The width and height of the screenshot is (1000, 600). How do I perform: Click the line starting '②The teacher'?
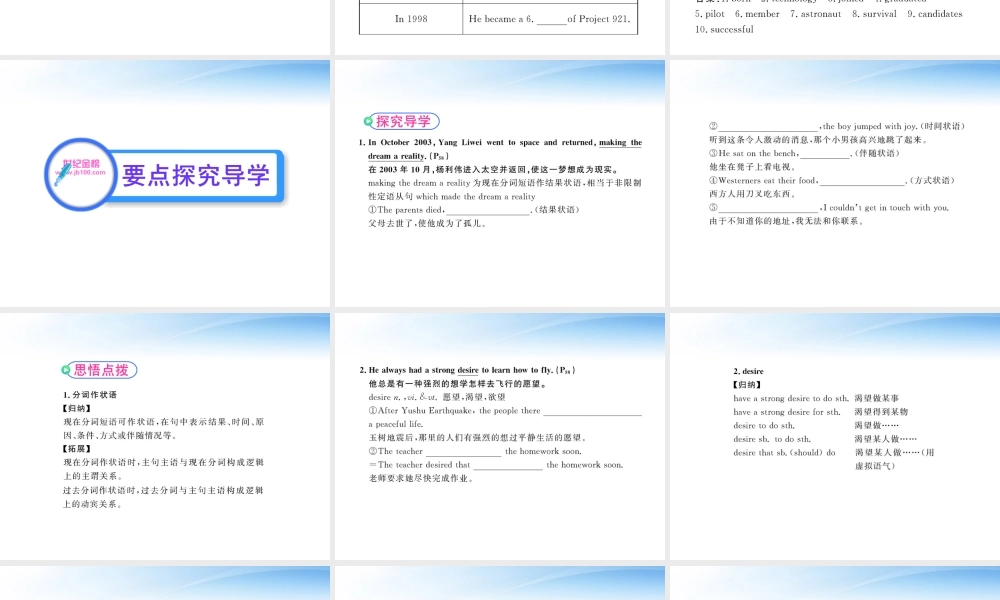tap(474, 451)
